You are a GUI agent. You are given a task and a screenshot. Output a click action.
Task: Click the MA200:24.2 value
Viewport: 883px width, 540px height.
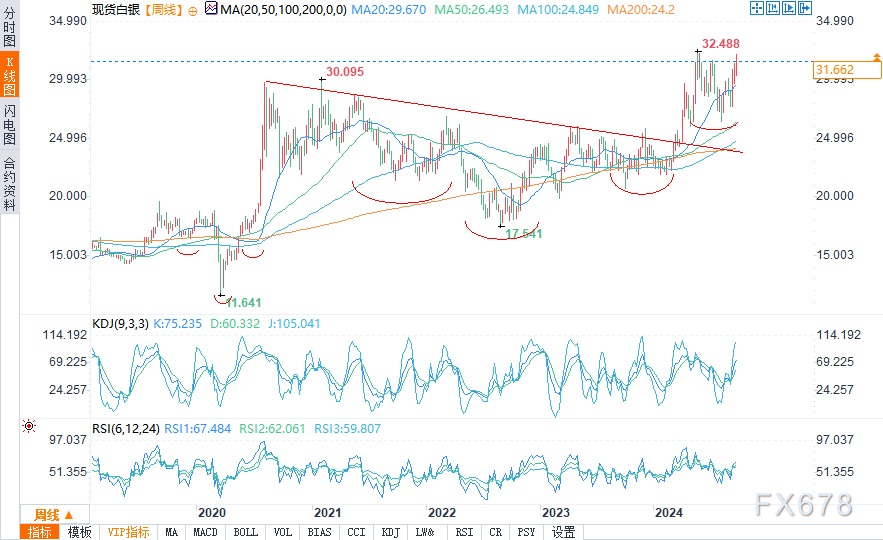pos(641,10)
